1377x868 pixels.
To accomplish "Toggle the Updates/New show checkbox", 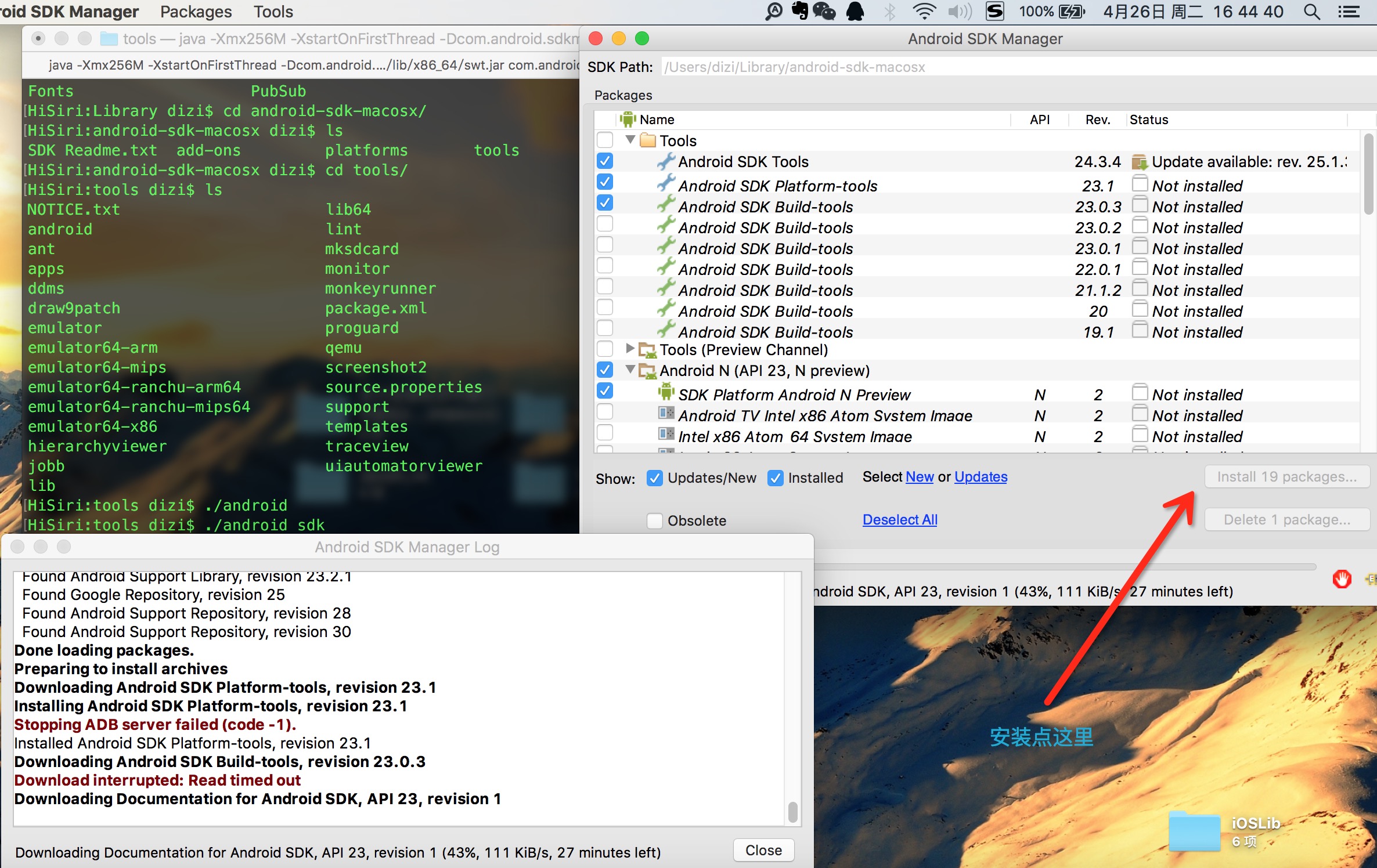I will click(x=654, y=478).
